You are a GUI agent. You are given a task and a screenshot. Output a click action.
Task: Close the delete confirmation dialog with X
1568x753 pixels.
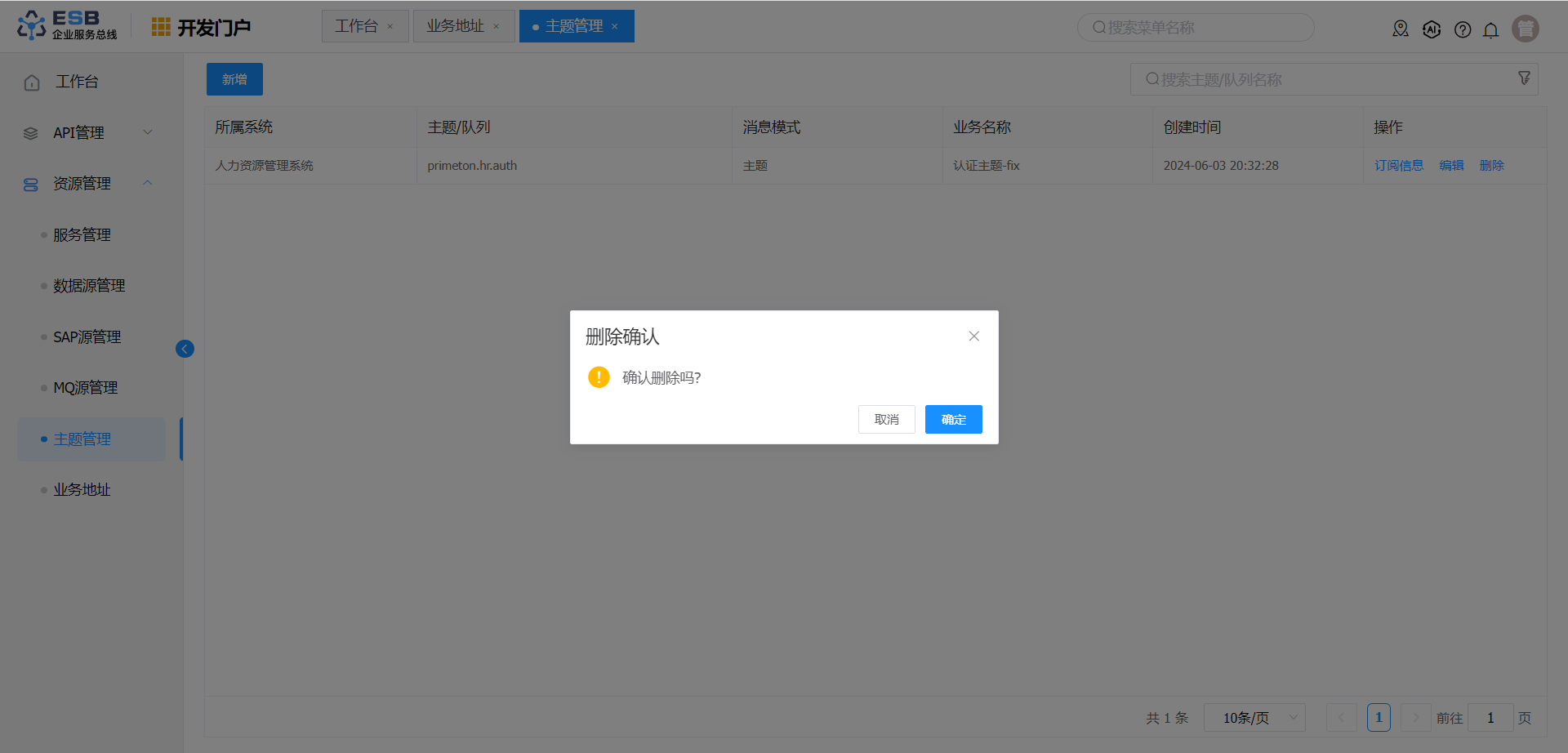point(973,336)
